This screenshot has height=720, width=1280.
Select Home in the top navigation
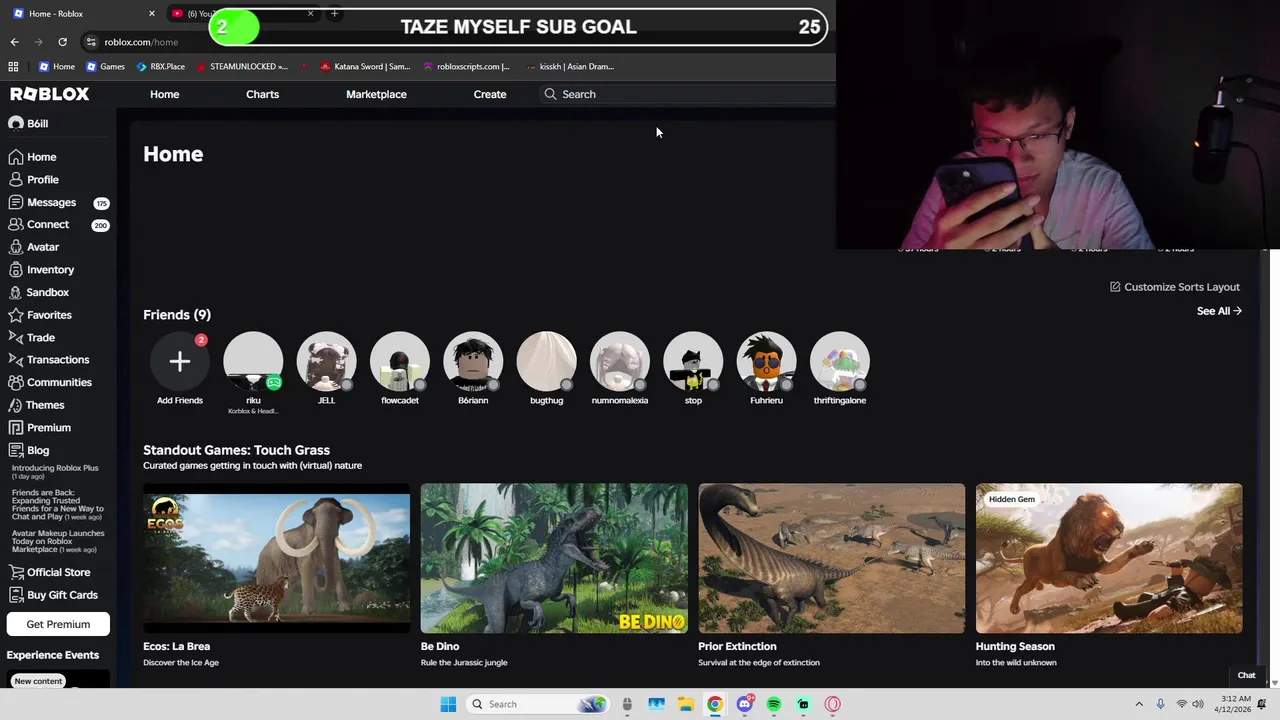(x=164, y=94)
